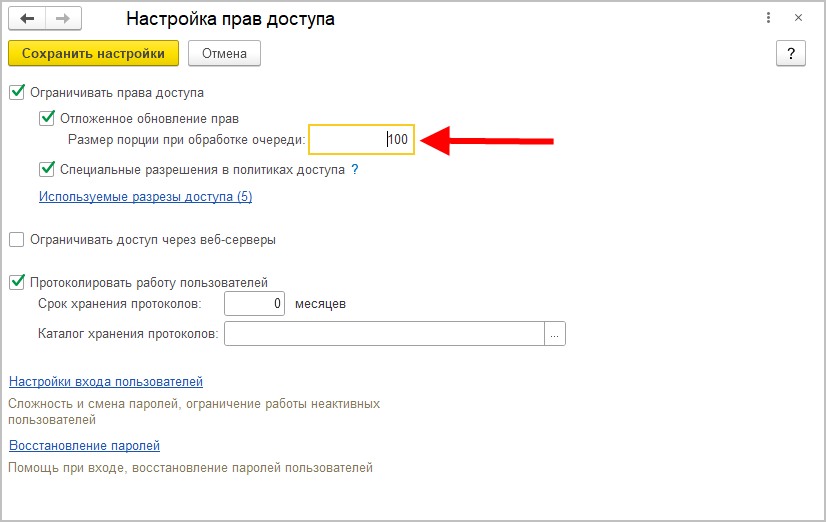The width and height of the screenshot is (826, 522).
Task: Open 'Восстановление паролей' link
Action: point(84,446)
